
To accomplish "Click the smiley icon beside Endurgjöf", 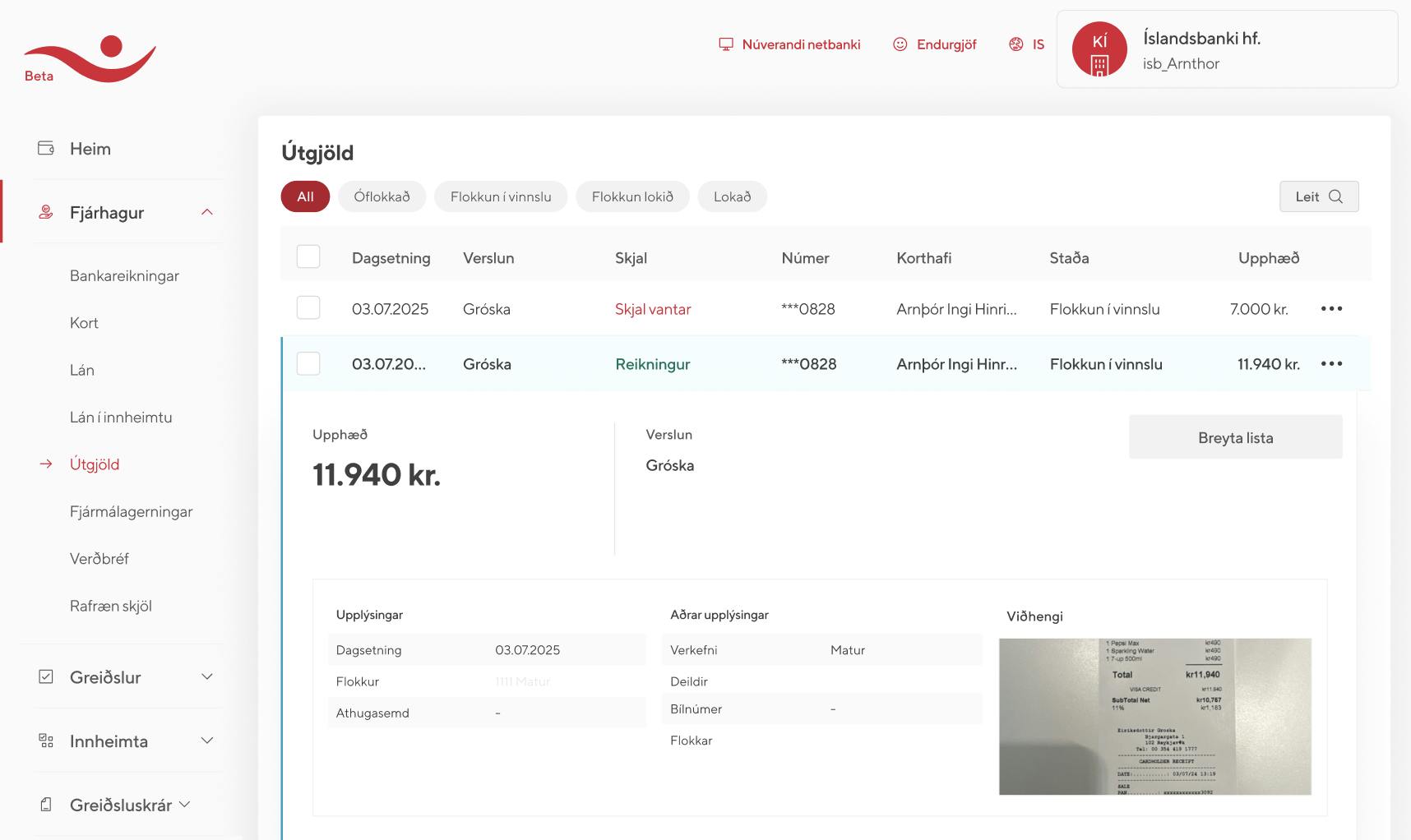I will [900, 44].
